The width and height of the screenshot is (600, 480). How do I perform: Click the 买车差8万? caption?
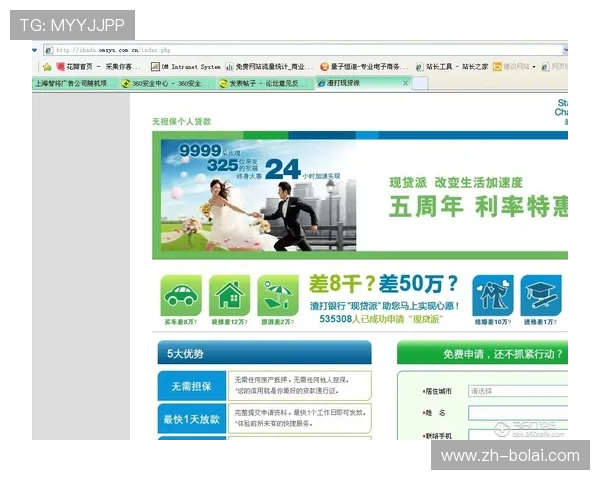(x=181, y=322)
